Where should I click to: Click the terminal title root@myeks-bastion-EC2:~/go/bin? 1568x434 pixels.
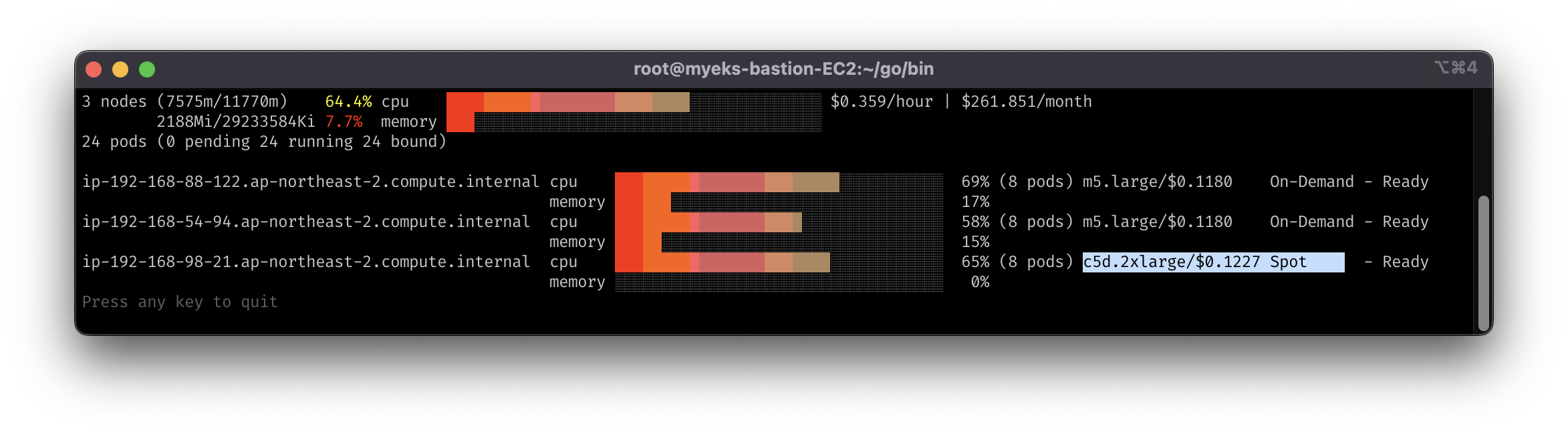(783, 69)
